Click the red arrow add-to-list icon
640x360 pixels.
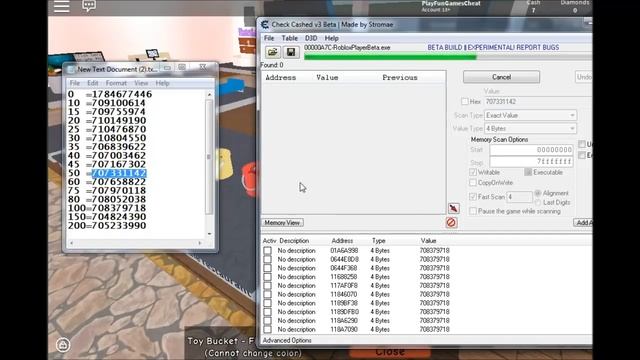(x=453, y=208)
